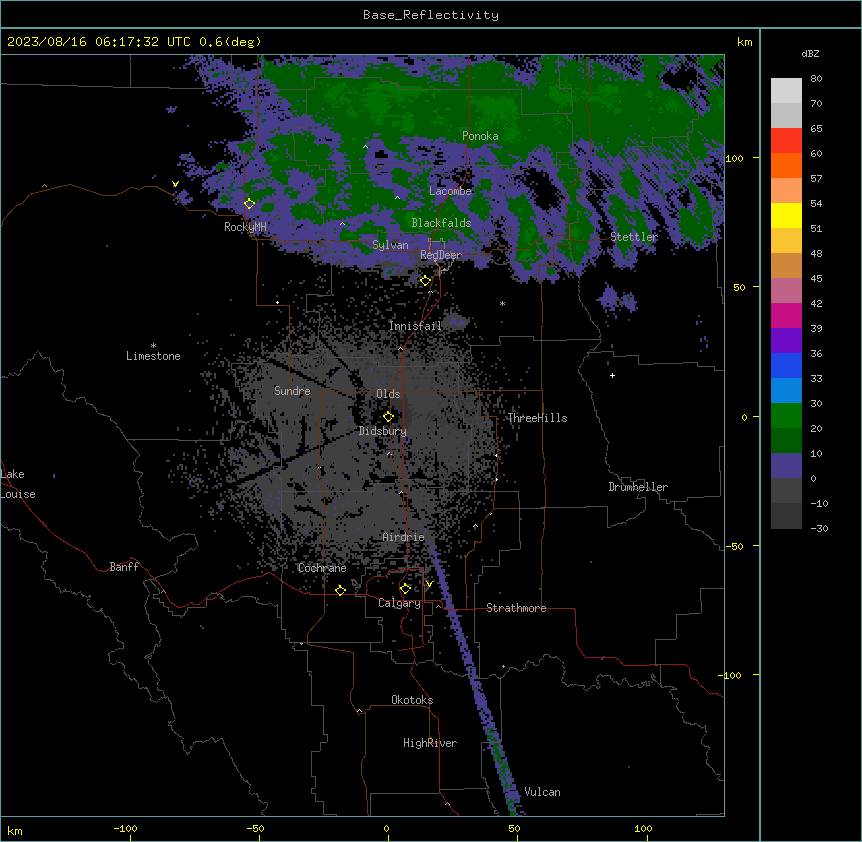This screenshot has width=862, height=842.
Task: Click the Sylvan label on map
Action: coord(390,245)
